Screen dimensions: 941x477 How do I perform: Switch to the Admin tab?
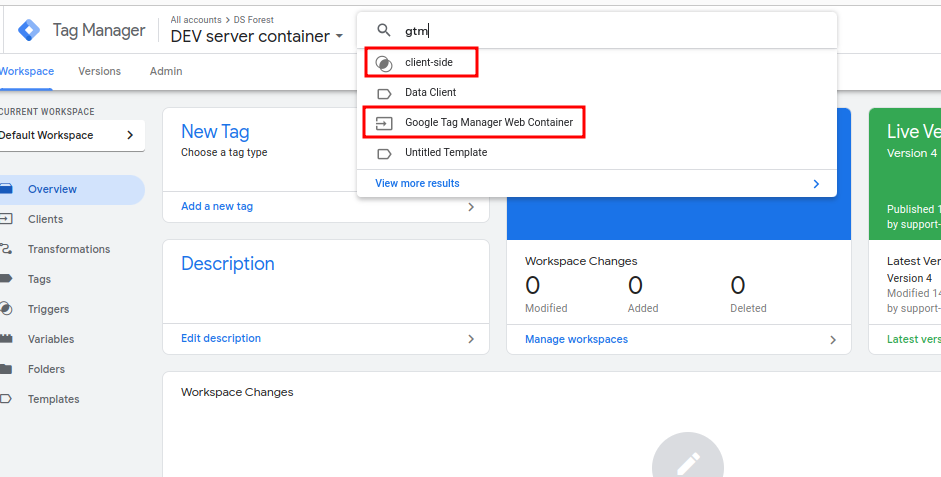[166, 71]
